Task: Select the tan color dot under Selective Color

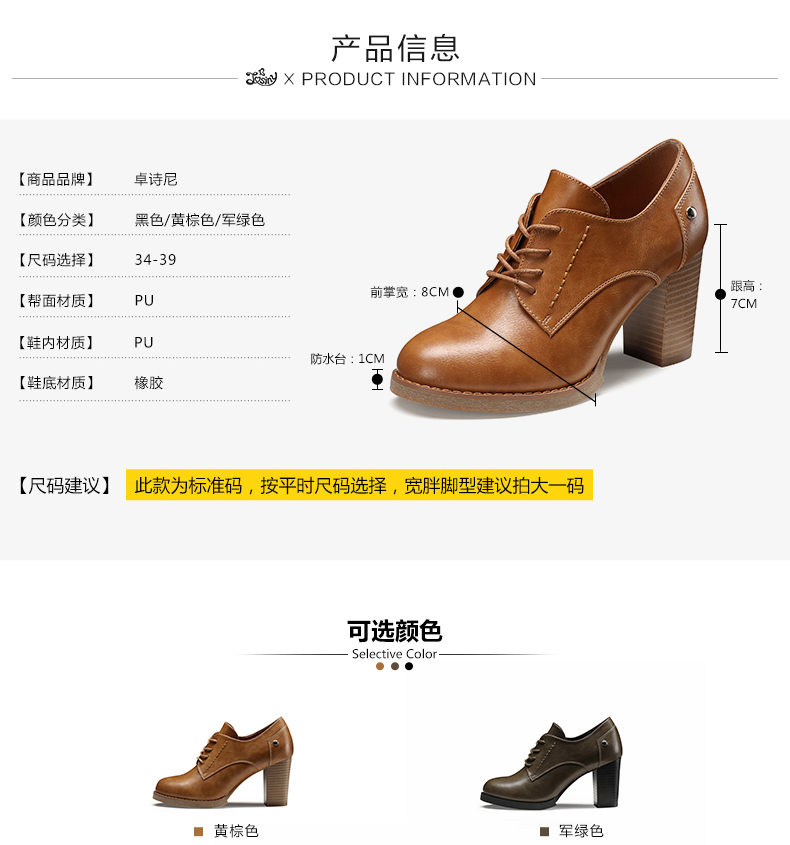Action: pos(380,667)
